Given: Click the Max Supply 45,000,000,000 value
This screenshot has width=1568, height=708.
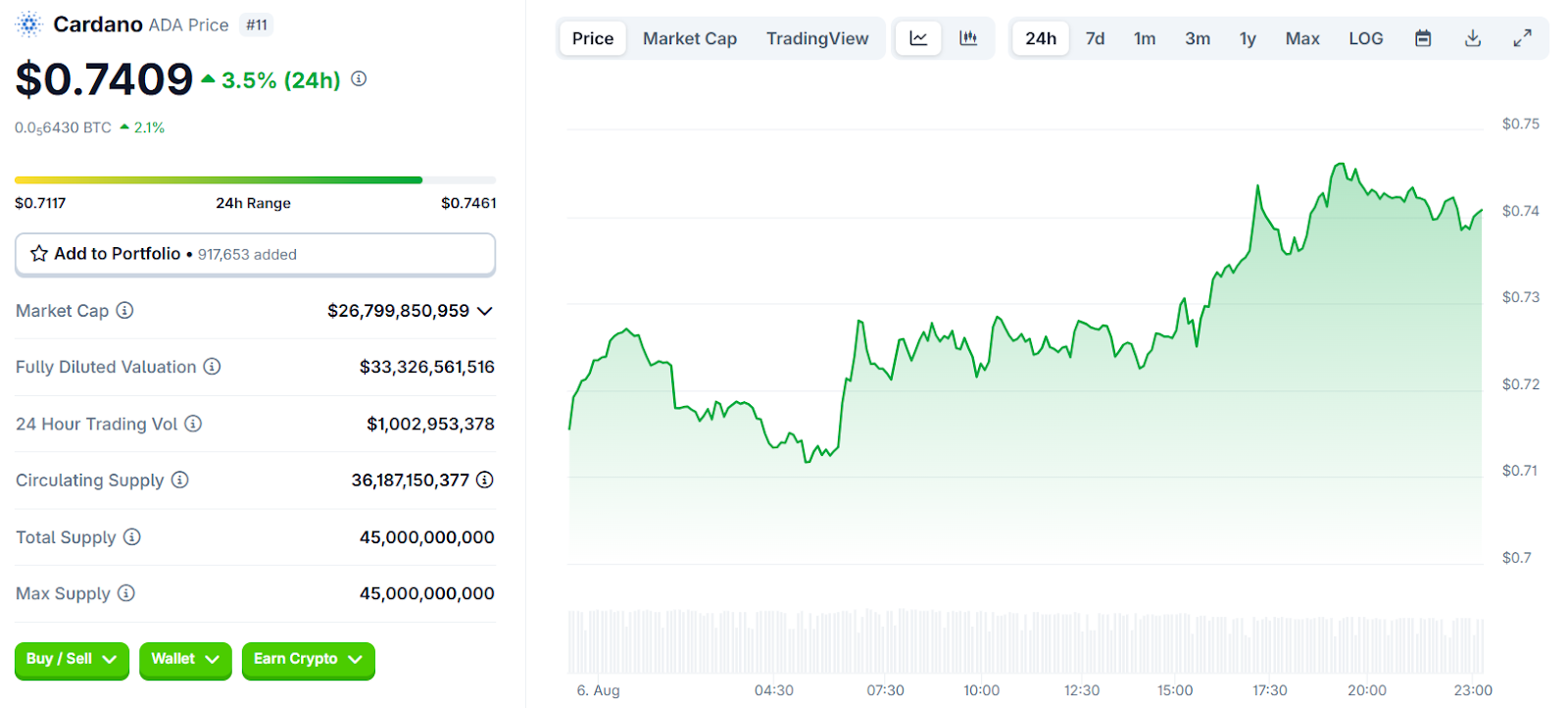Looking at the screenshot, I should tap(427, 593).
